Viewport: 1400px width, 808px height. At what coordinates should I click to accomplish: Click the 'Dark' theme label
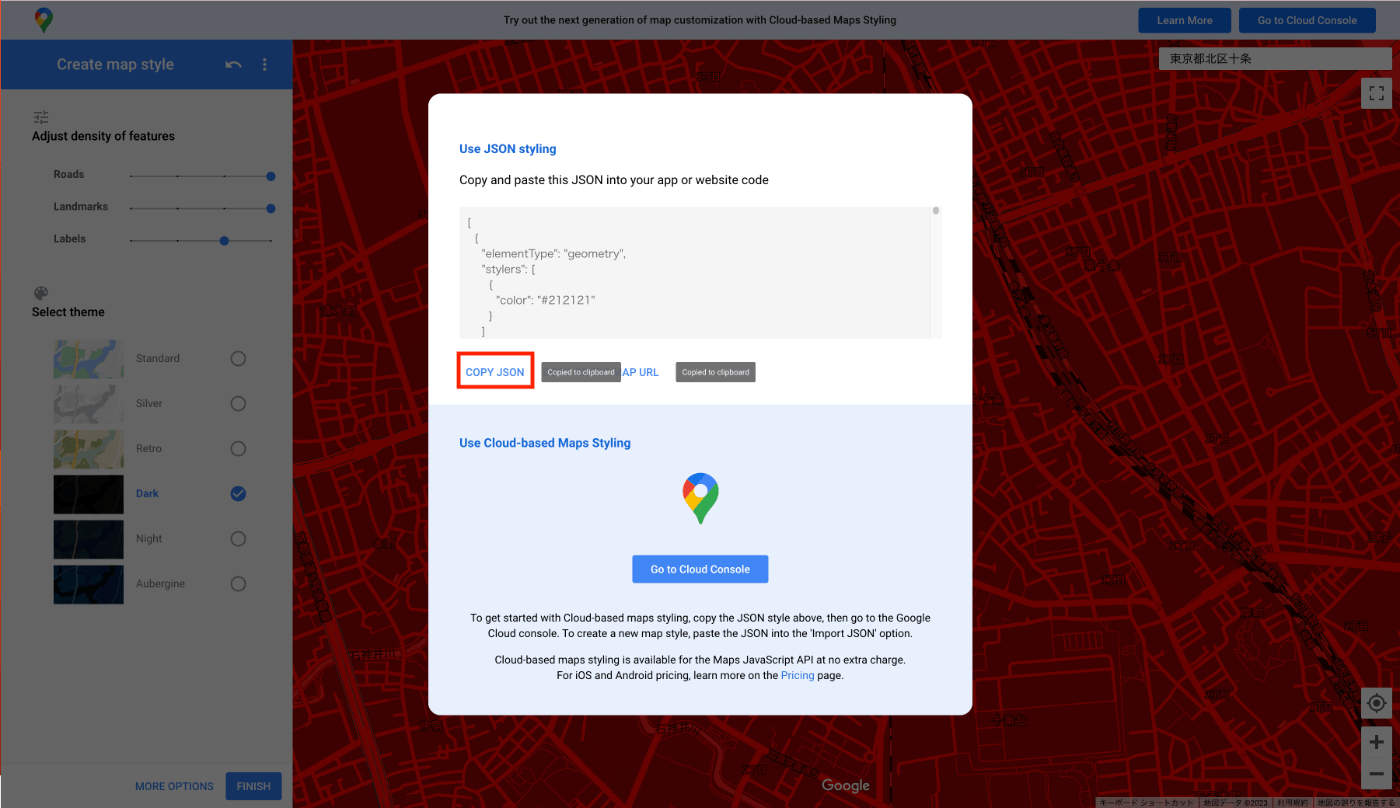[x=148, y=493]
